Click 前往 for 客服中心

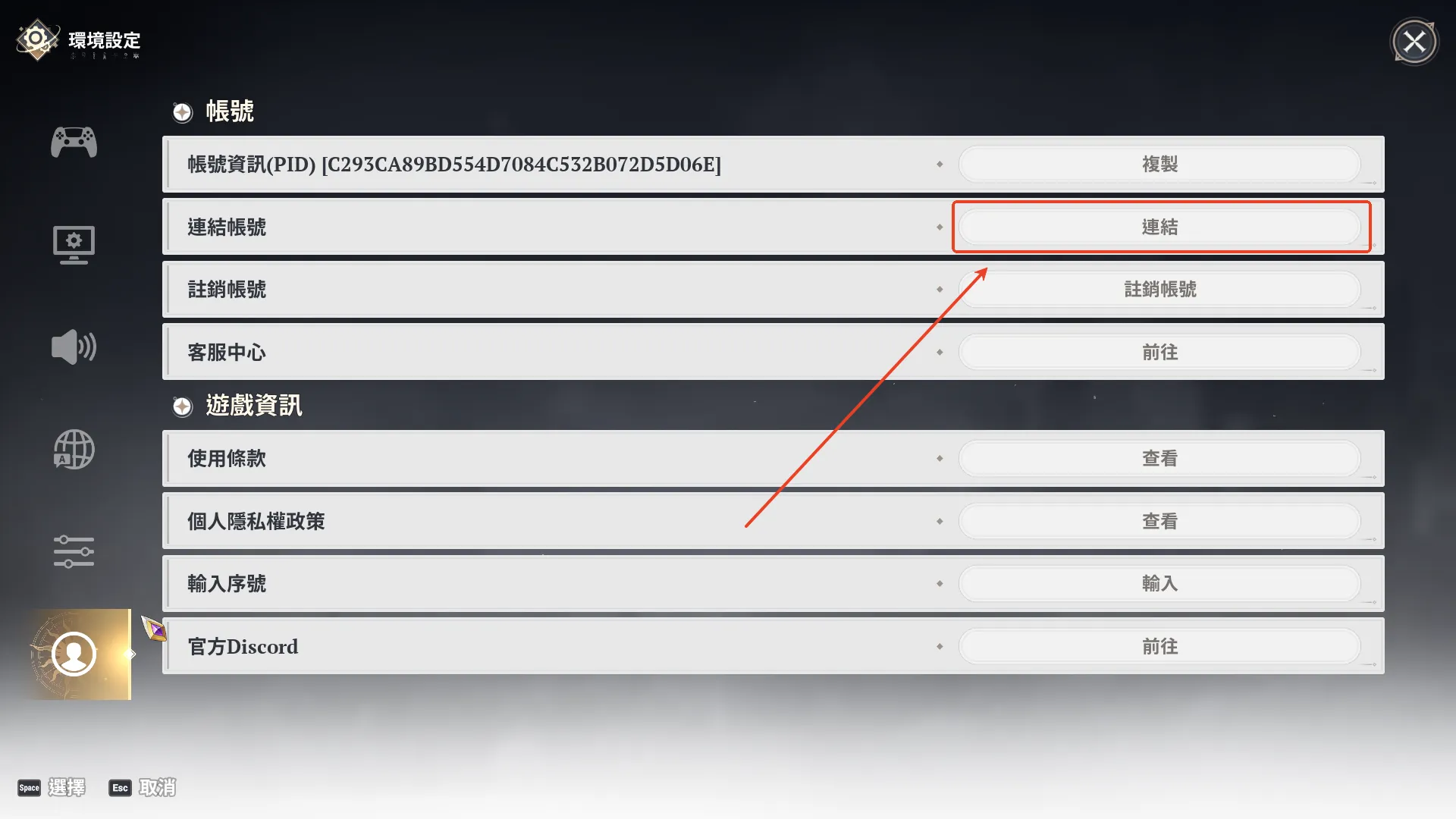(1159, 352)
